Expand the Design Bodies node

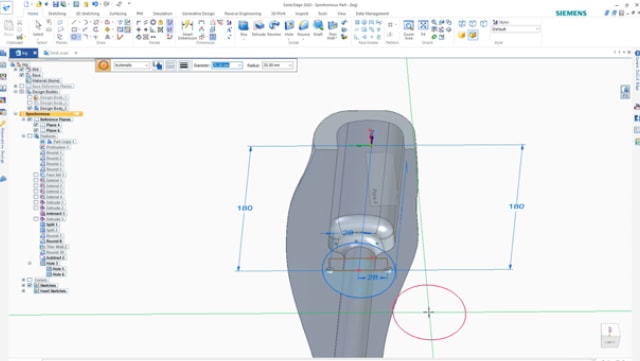tap(16, 92)
